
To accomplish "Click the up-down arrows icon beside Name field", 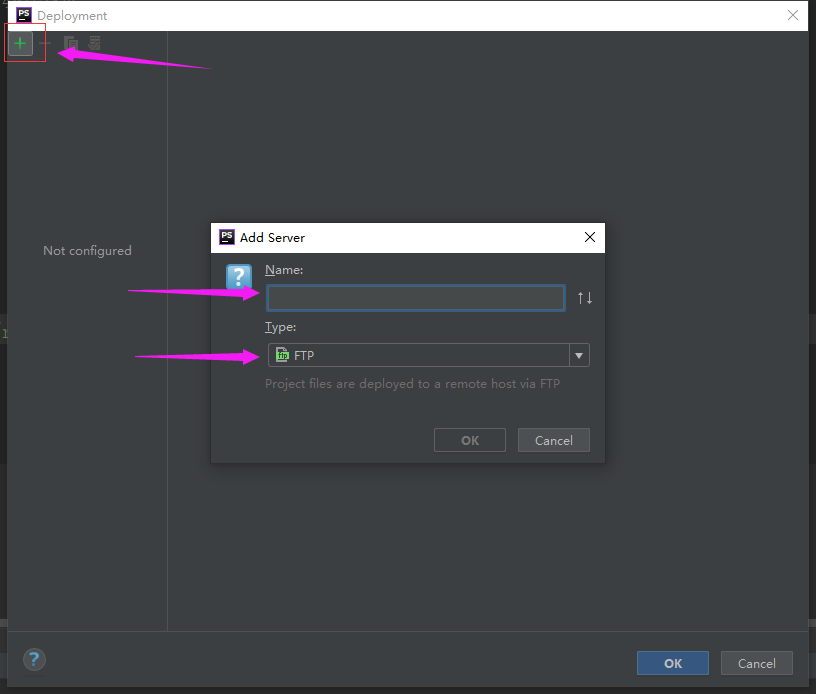I will point(585,298).
